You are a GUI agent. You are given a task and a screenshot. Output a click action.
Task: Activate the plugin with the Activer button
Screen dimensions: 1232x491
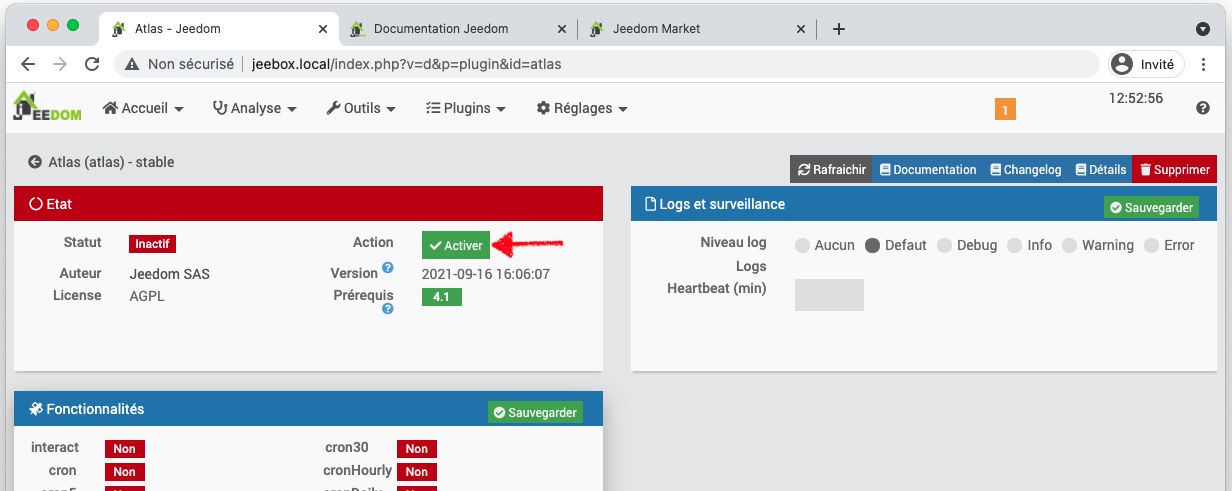pyautogui.click(x=456, y=245)
